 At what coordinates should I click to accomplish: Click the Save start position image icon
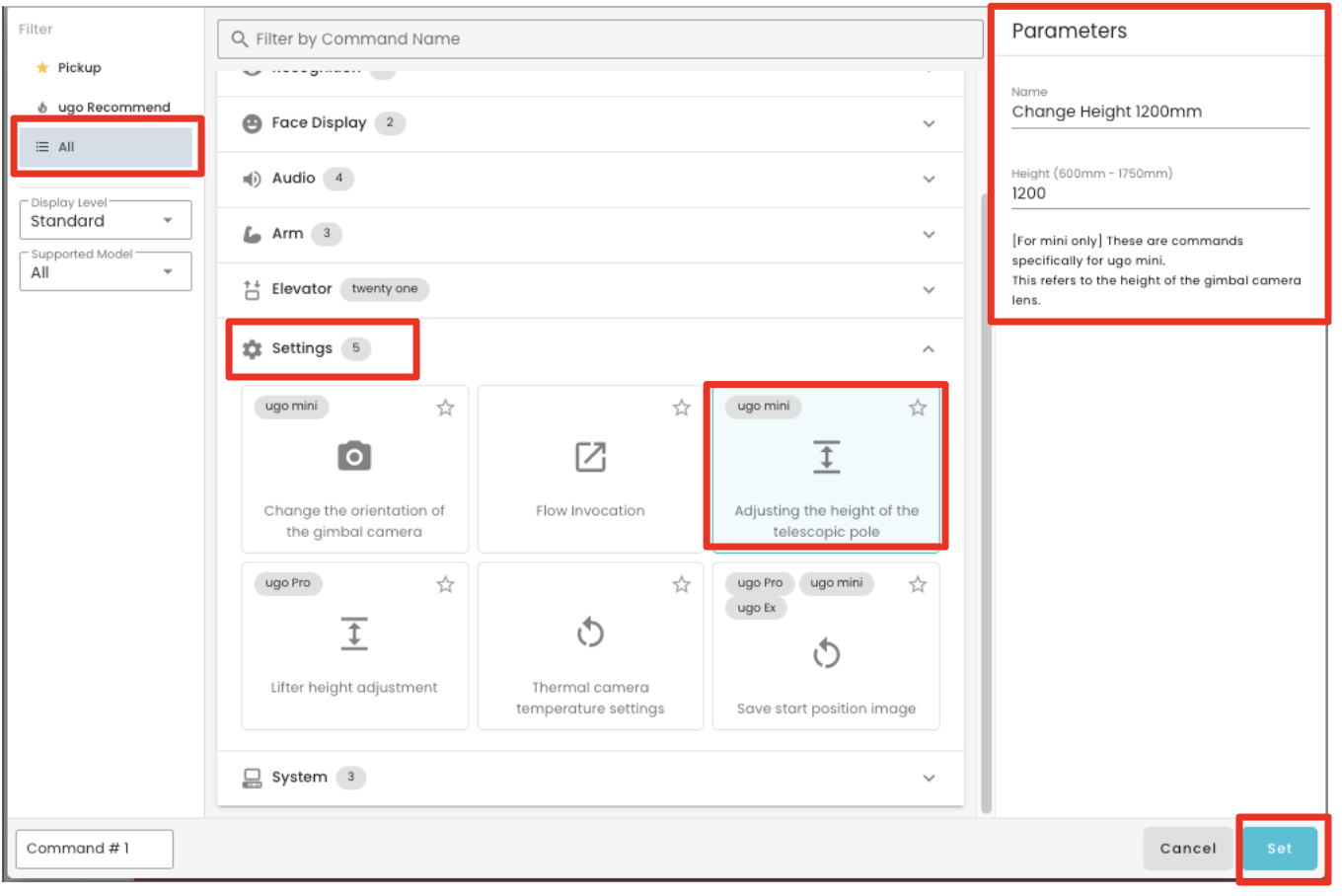(827, 653)
